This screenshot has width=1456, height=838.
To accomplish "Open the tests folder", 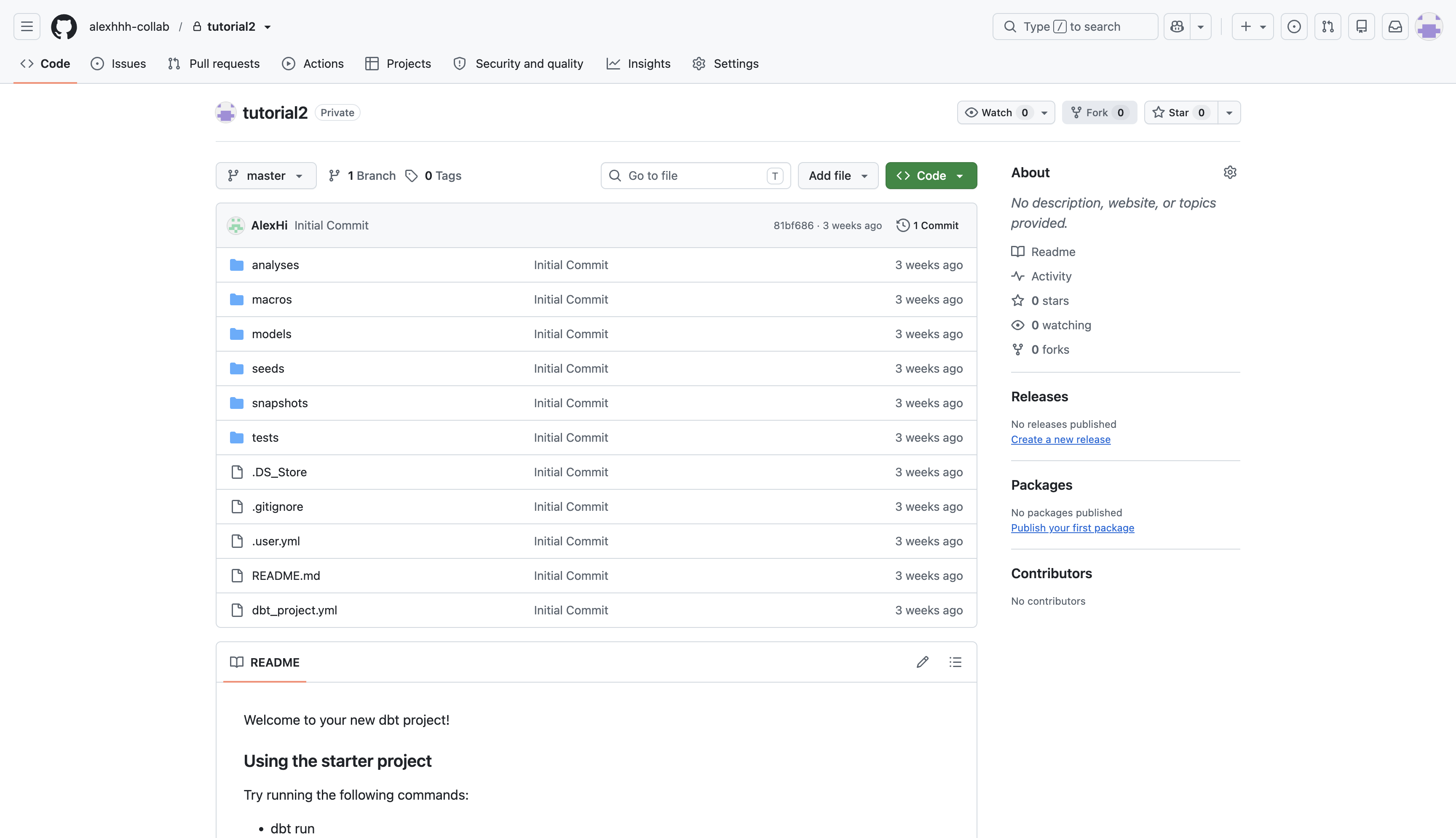I will click(265, 438).
